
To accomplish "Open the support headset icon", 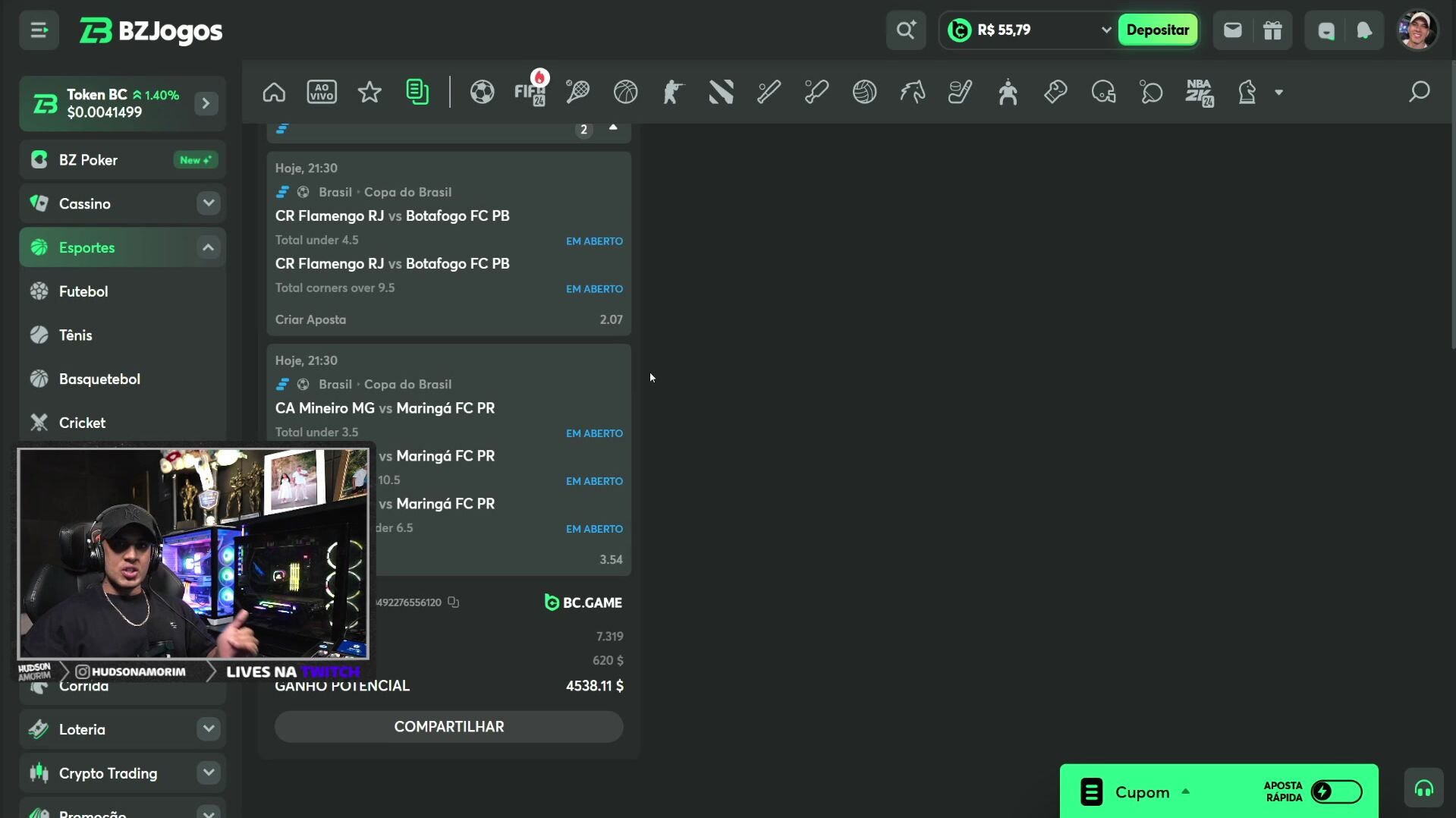I will (1423, 789).
